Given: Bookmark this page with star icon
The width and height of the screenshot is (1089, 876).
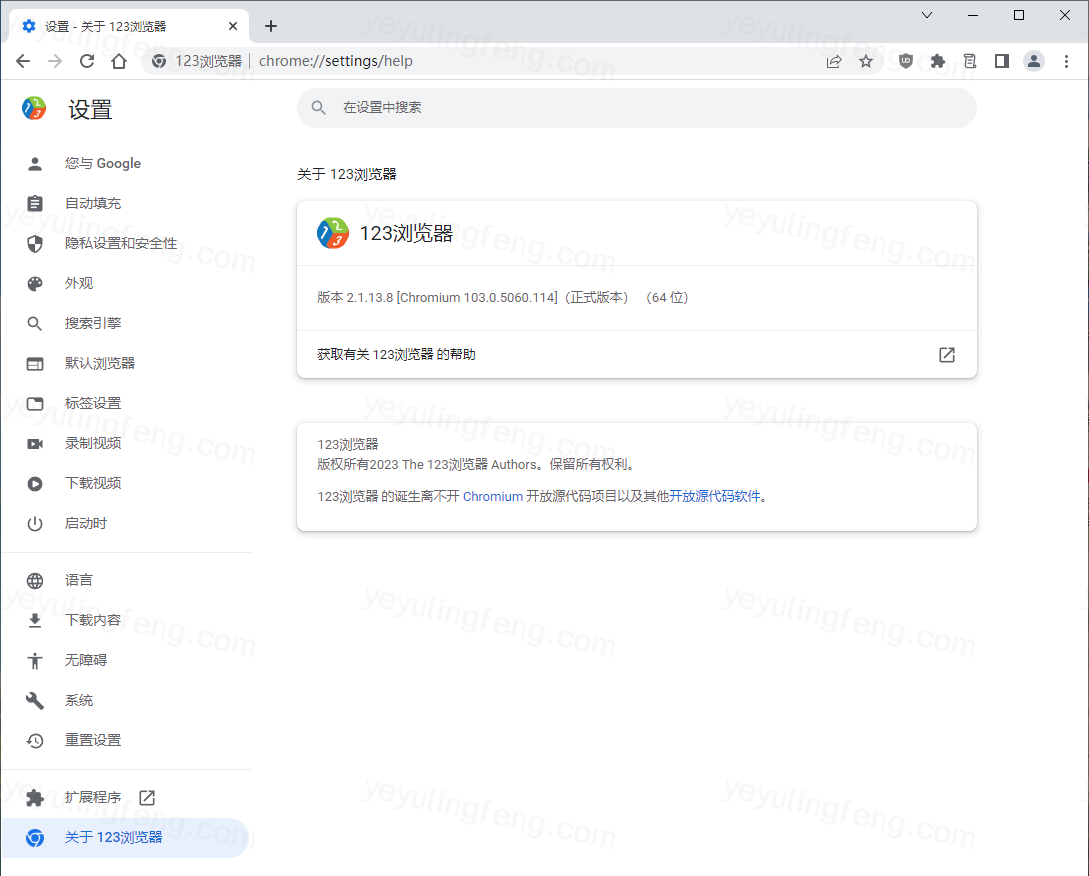Looking at the screenshot, I should 866,61.
